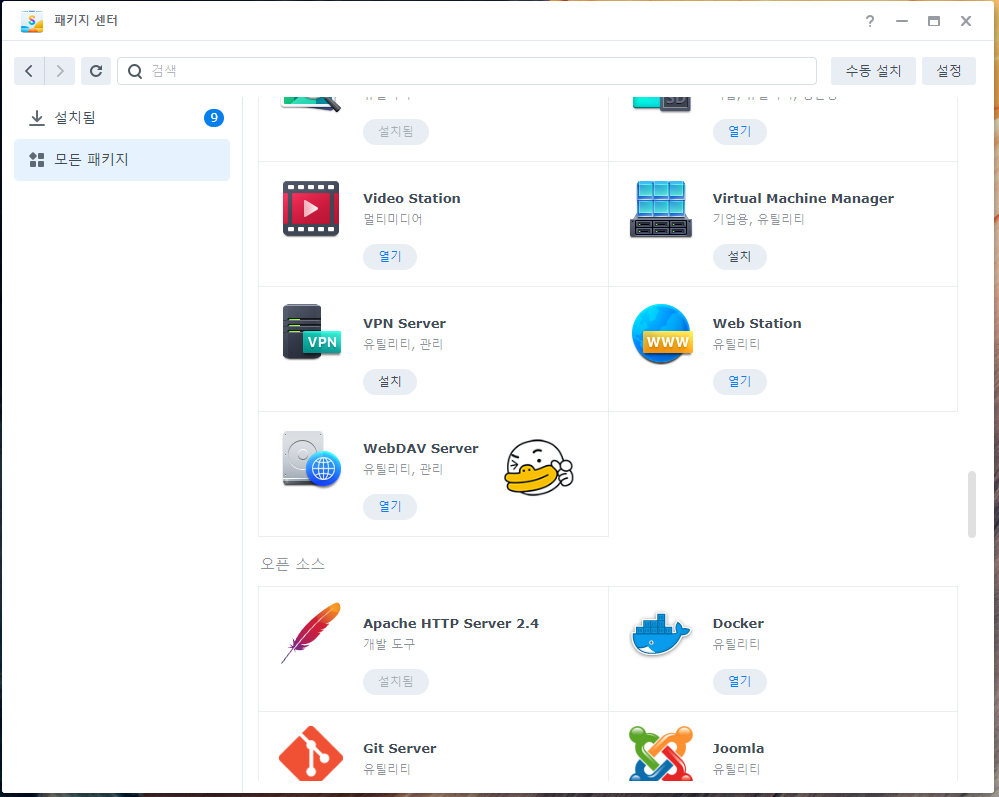
Task: Click the Apache HTTP Server feather icon
Action: (x=311, y=633)
